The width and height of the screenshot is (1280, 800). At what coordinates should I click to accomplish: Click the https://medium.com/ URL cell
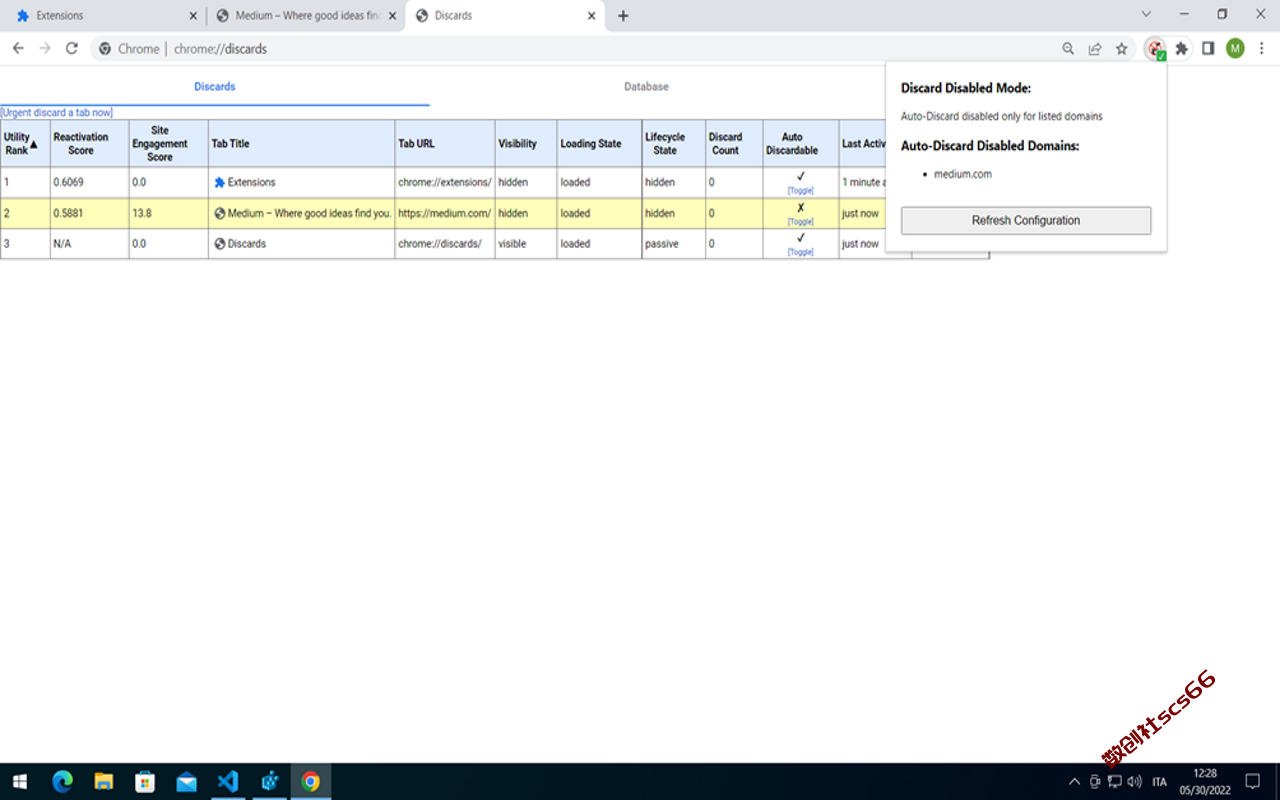point(444,214)
